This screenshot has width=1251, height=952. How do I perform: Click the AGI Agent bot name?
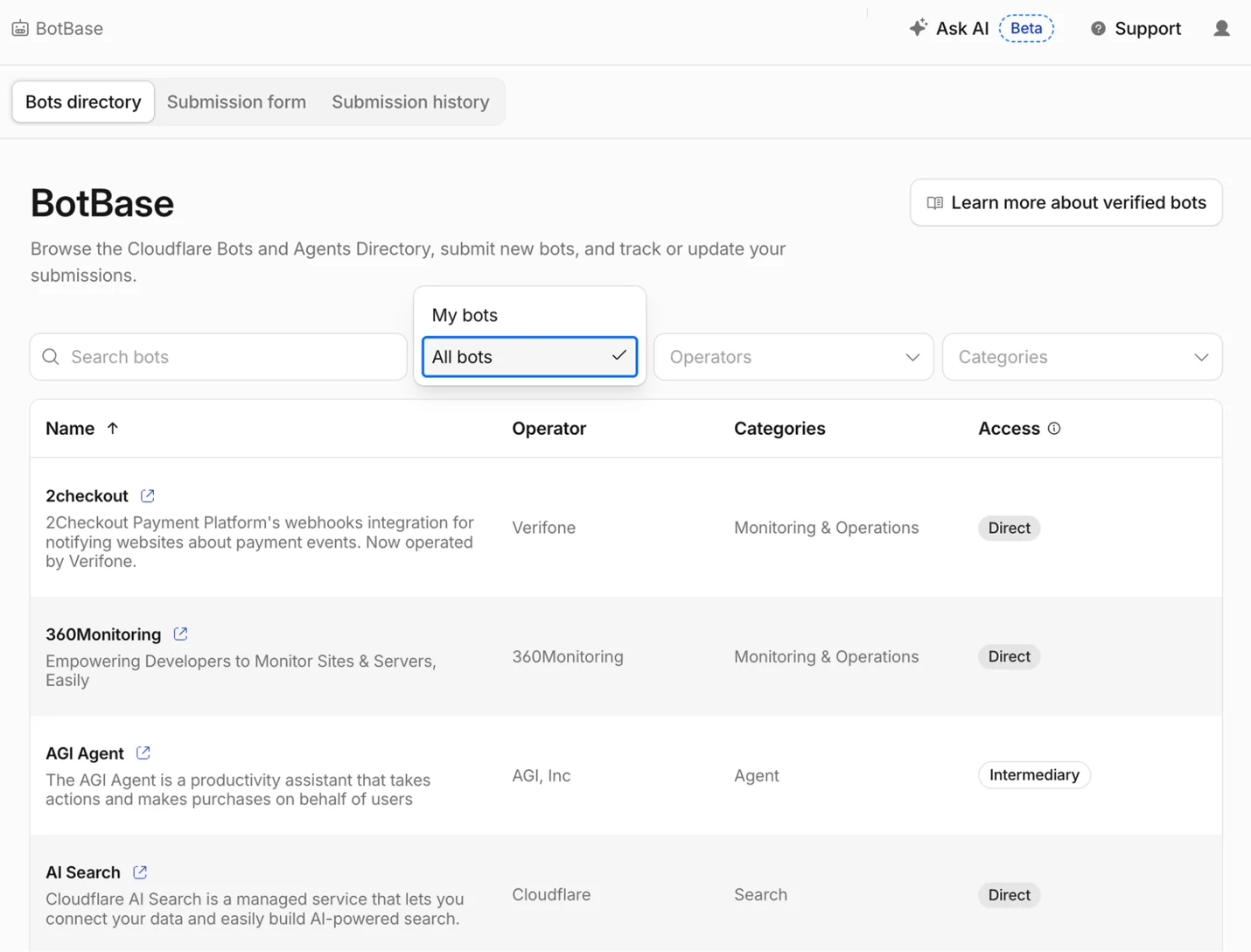click(x=85, y=753)
